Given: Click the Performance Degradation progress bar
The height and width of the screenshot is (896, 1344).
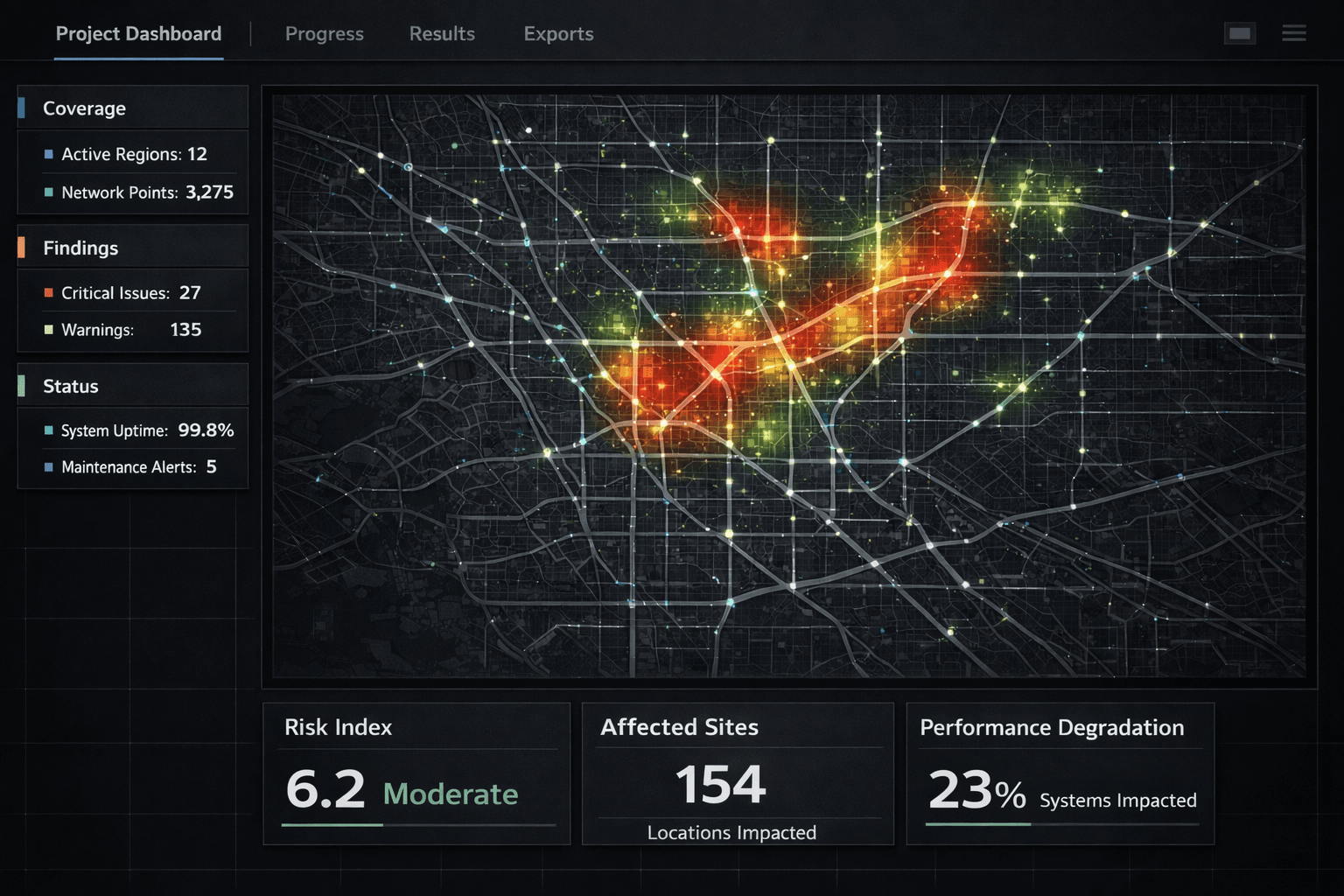Looking at the screenshot, I should pos(1062,824).
